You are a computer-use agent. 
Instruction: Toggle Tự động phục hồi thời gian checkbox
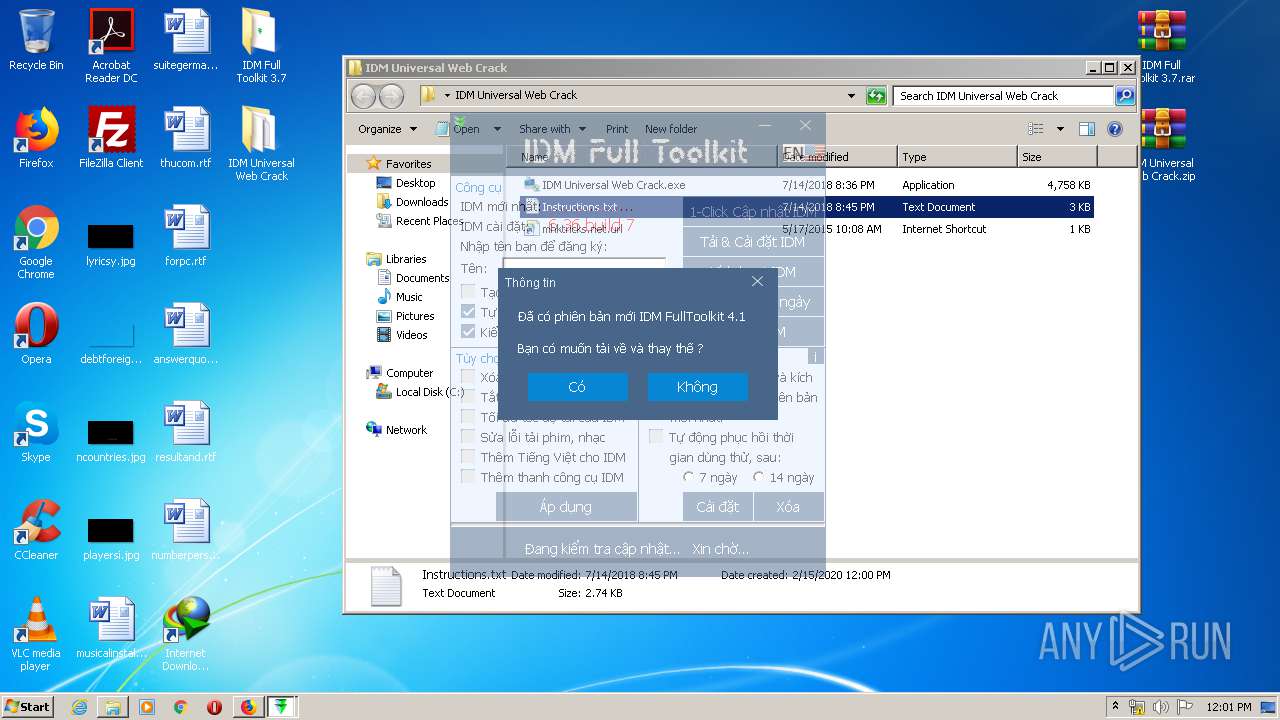656,437
